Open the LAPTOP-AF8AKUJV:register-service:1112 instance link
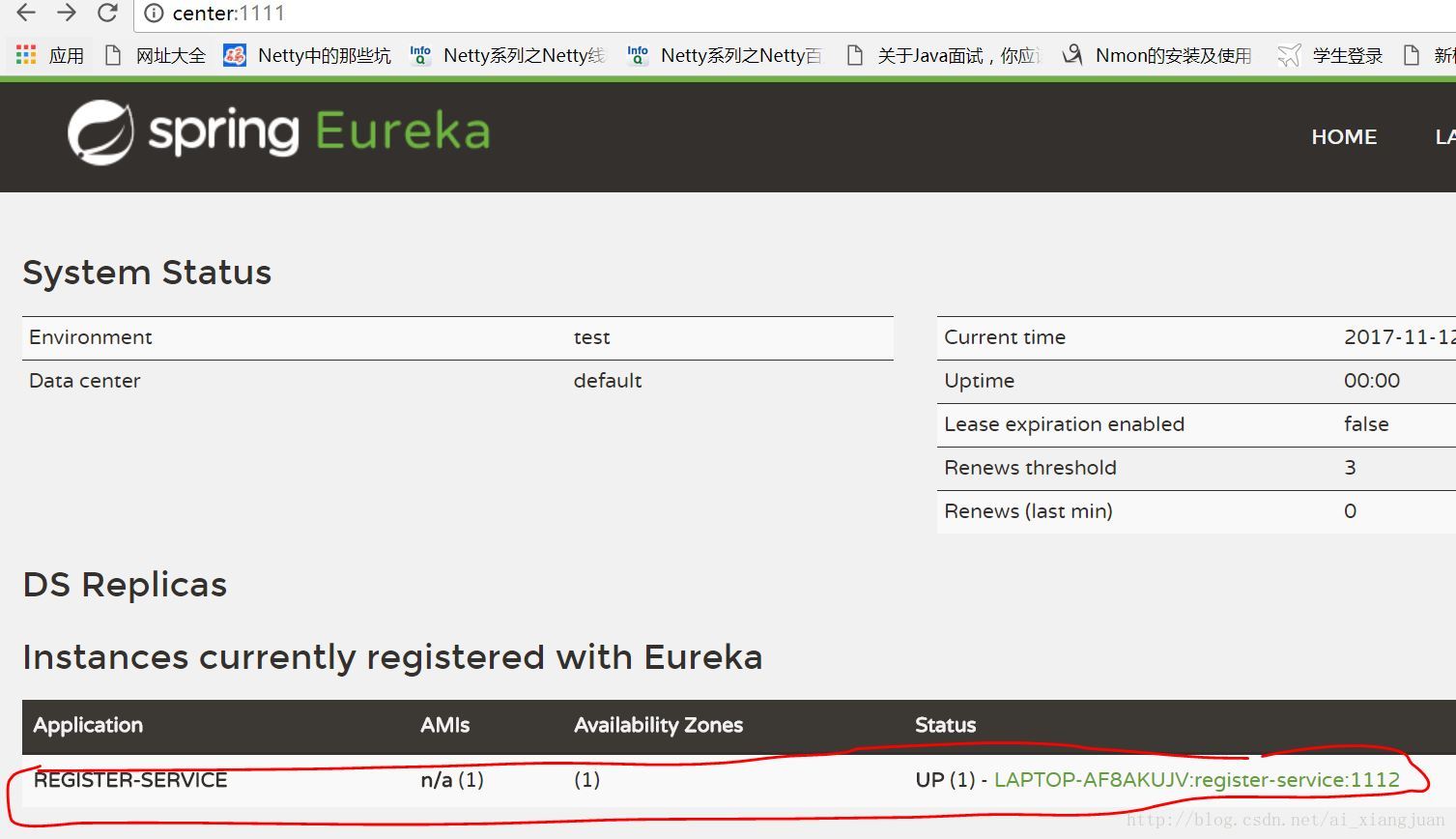This screenshot has height=839, width=1456. [x=1196, y=780]
